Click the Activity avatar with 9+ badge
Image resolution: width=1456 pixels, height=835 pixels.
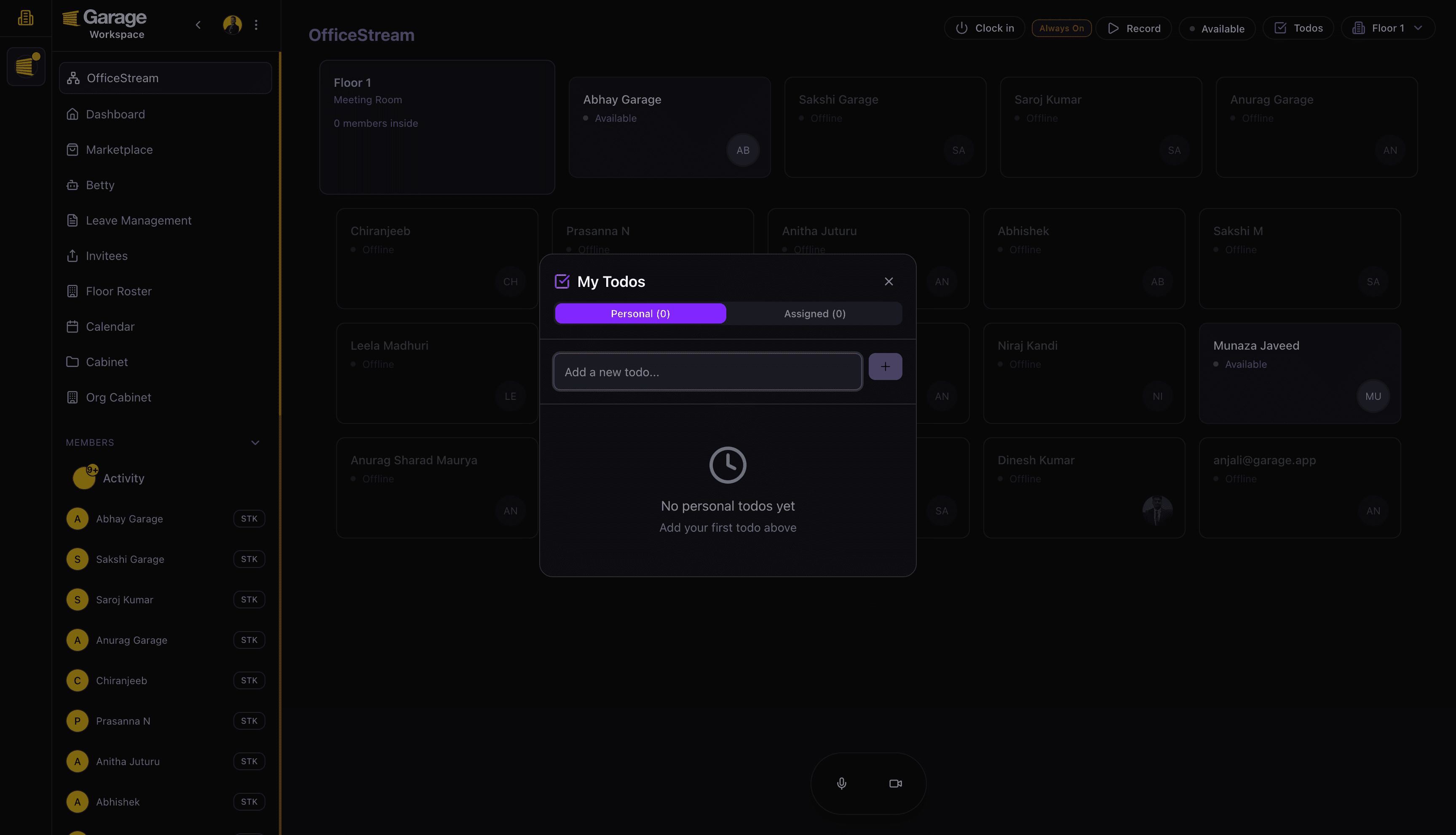pos(84,478)
